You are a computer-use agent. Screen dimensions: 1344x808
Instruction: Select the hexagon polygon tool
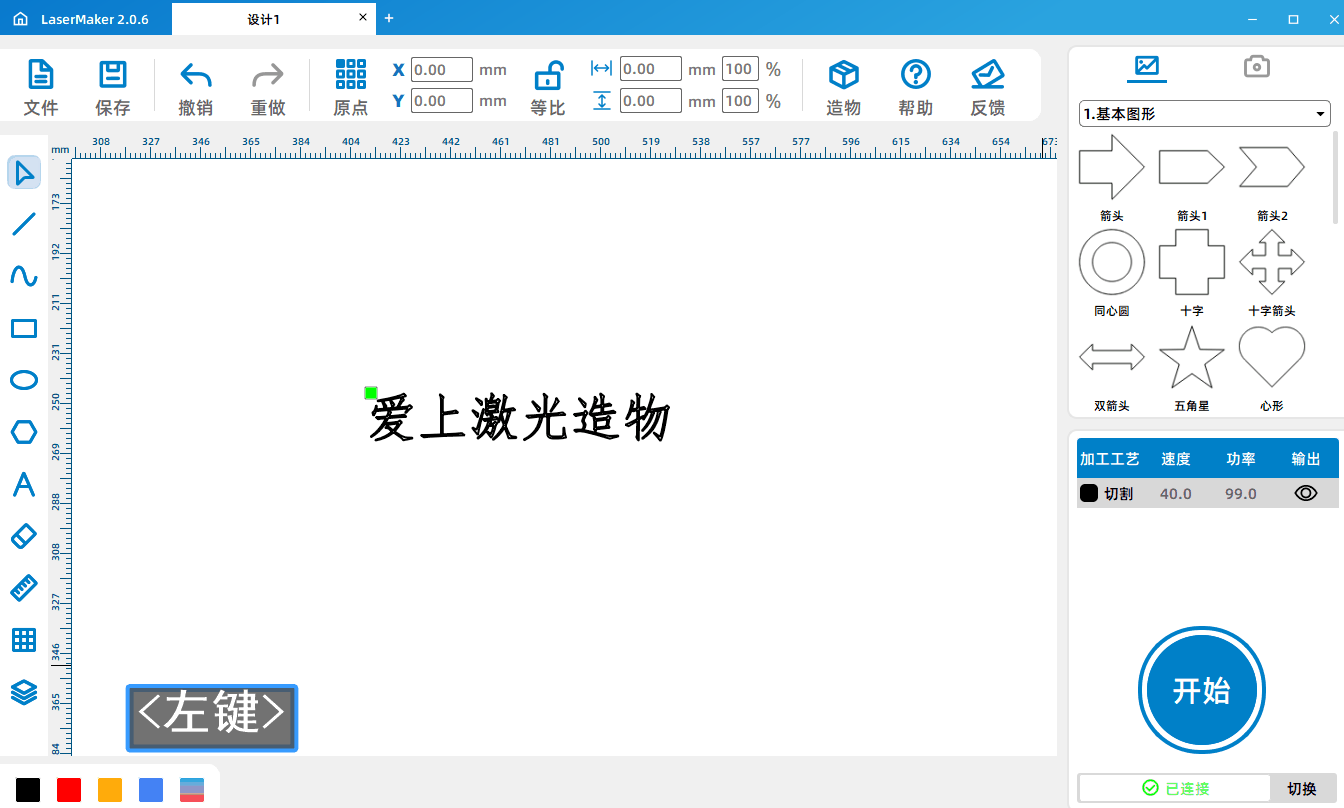coord(24,432)
